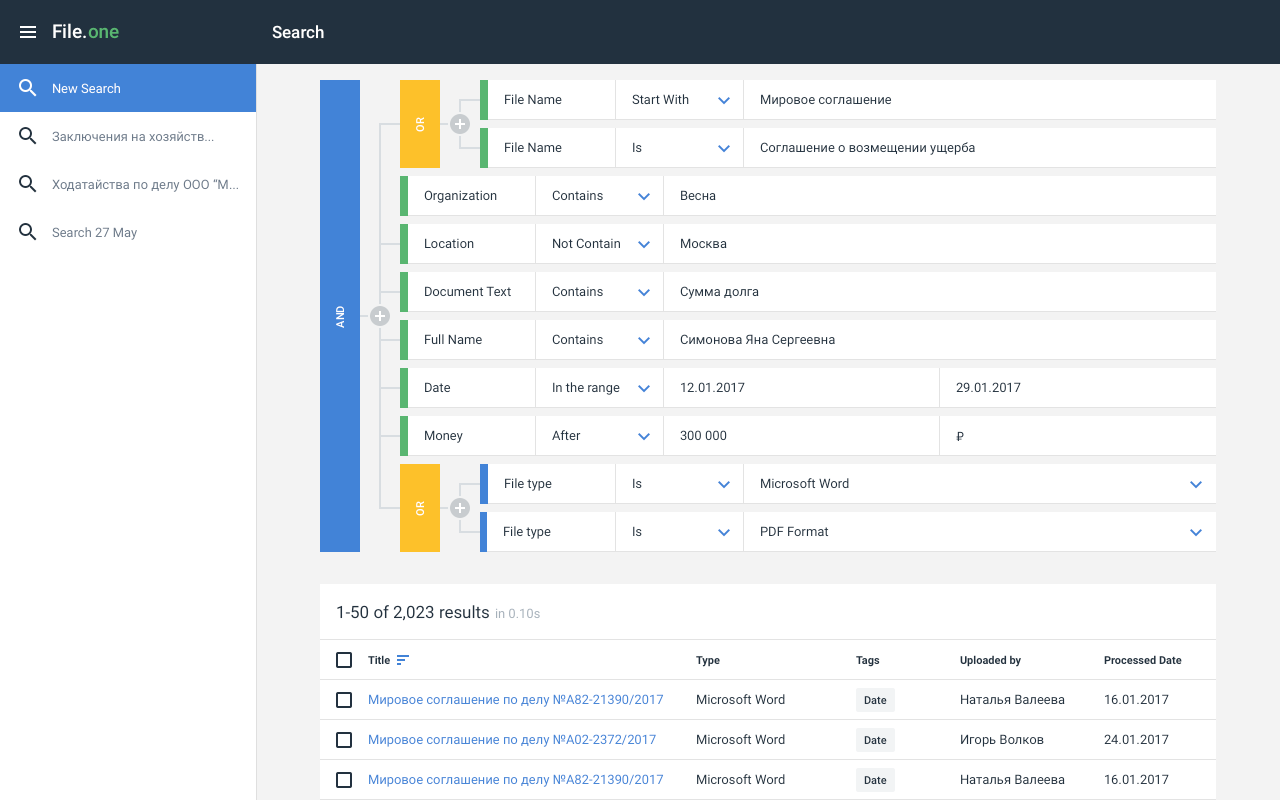Check the box for document №A02-2372/2017

click(x=344, y=740)
